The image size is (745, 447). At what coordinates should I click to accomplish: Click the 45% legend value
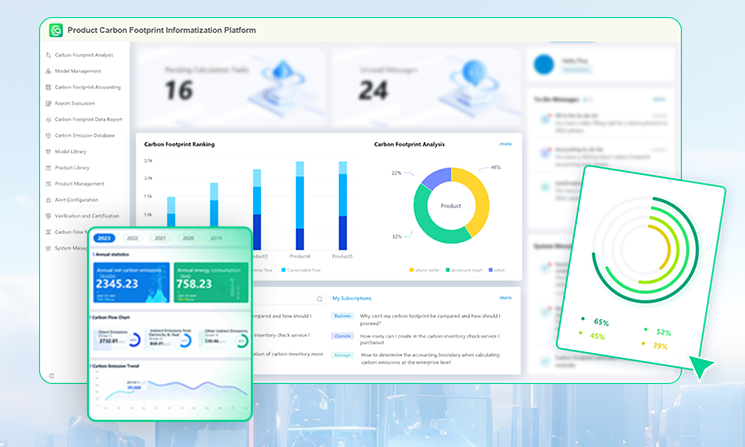[597, 336]
